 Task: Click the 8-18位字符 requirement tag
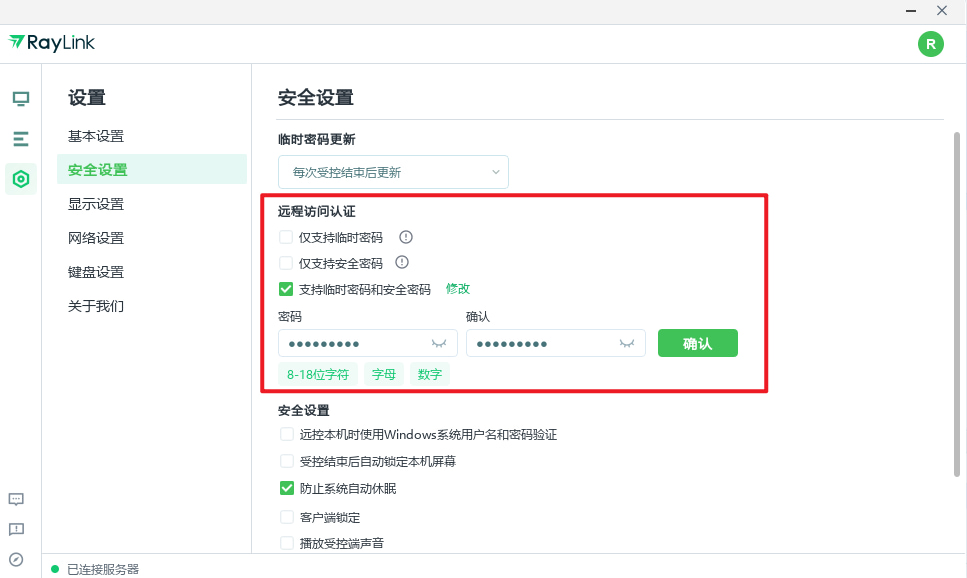[x=317, y=374]
